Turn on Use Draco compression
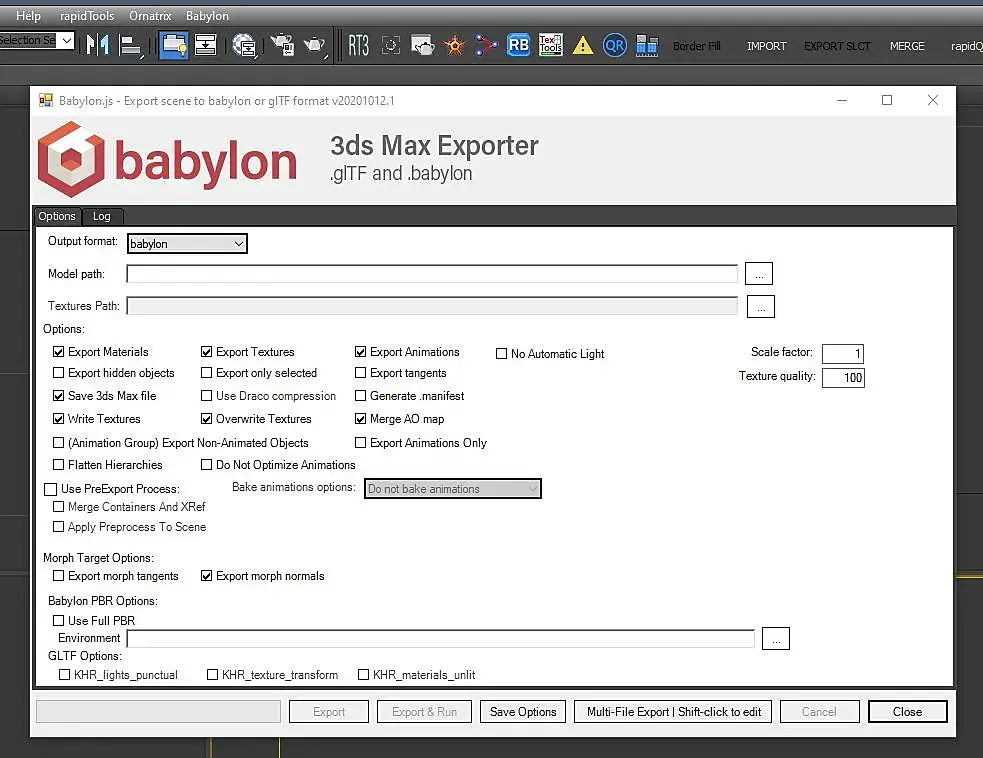The width and height of the screenshot is (983, 758). click(x=206, y=396)
